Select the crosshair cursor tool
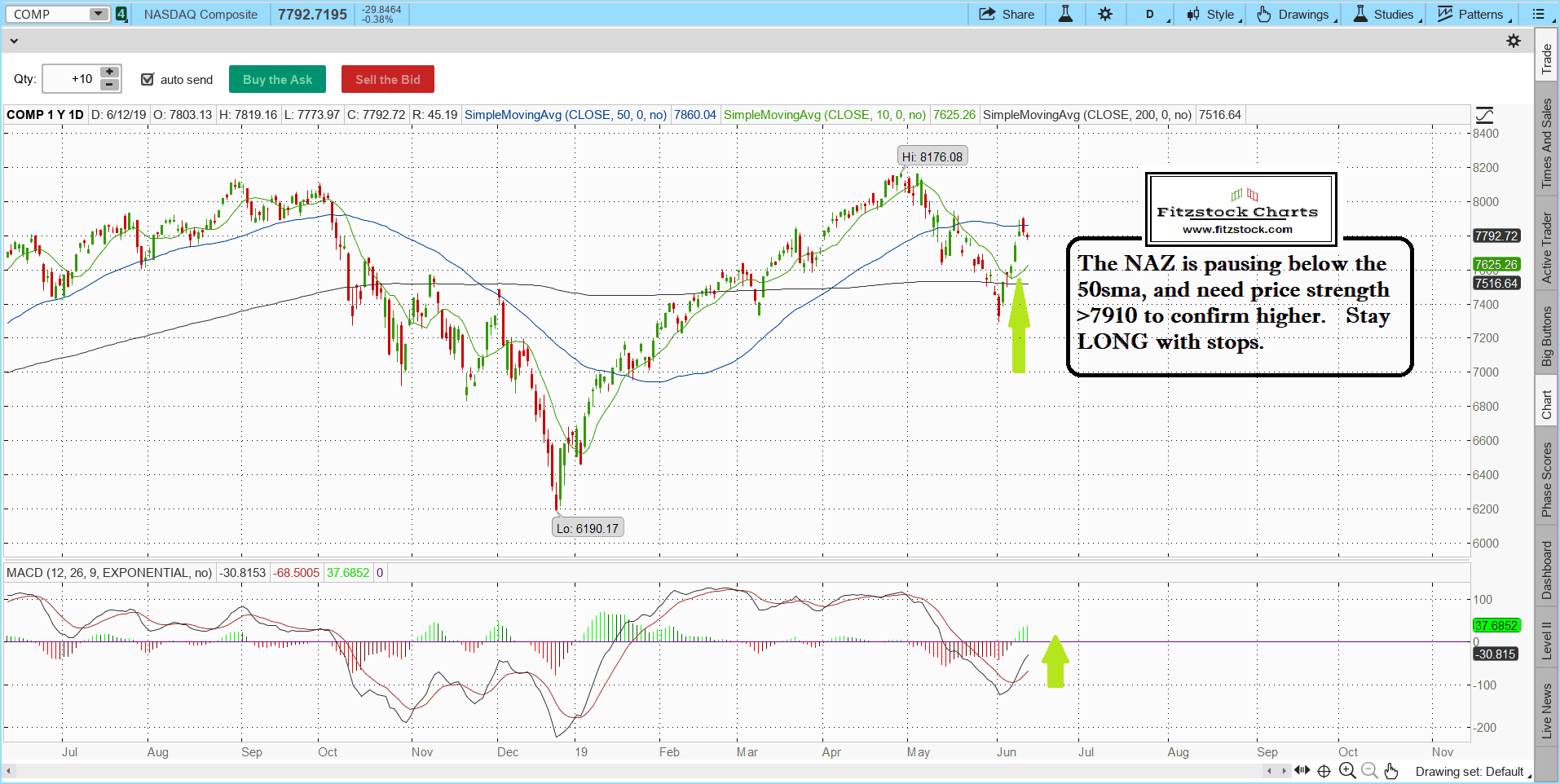Viewport: 1560px width, 784px height. [x=1324, y=771]
